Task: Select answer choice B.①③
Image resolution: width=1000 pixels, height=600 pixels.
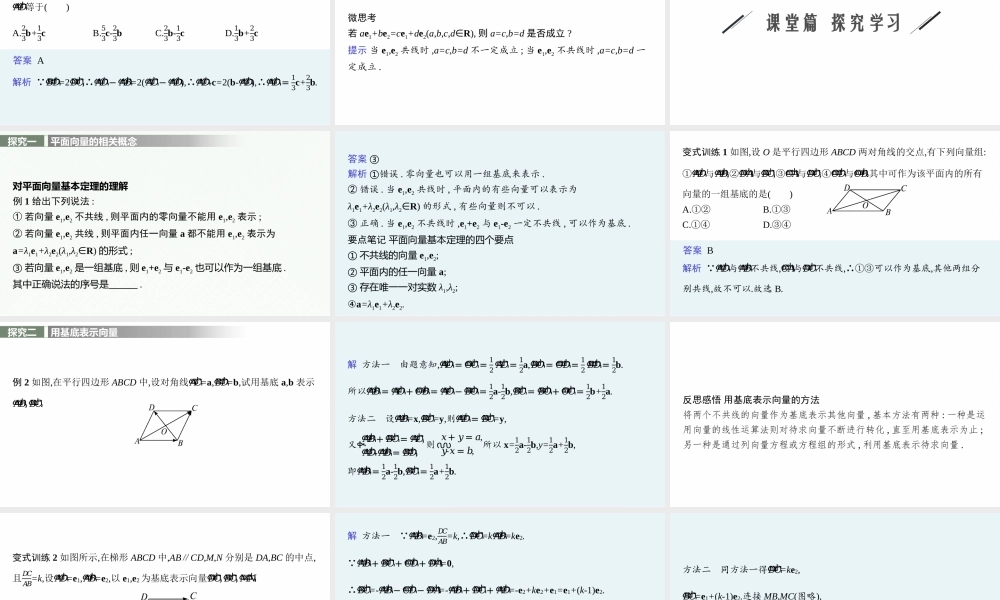Action: pyautogui.click(x=777, y=209)
